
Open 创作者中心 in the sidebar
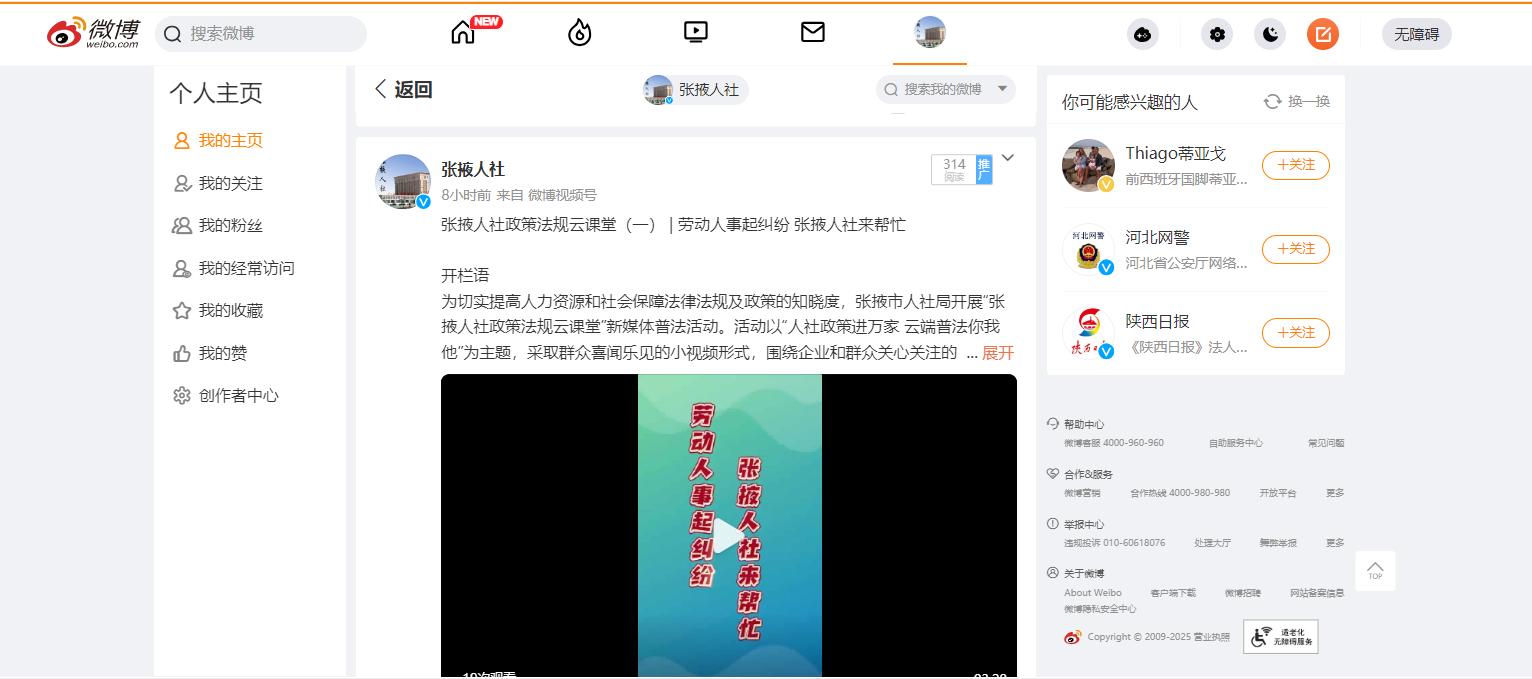[x=226, y=396]
